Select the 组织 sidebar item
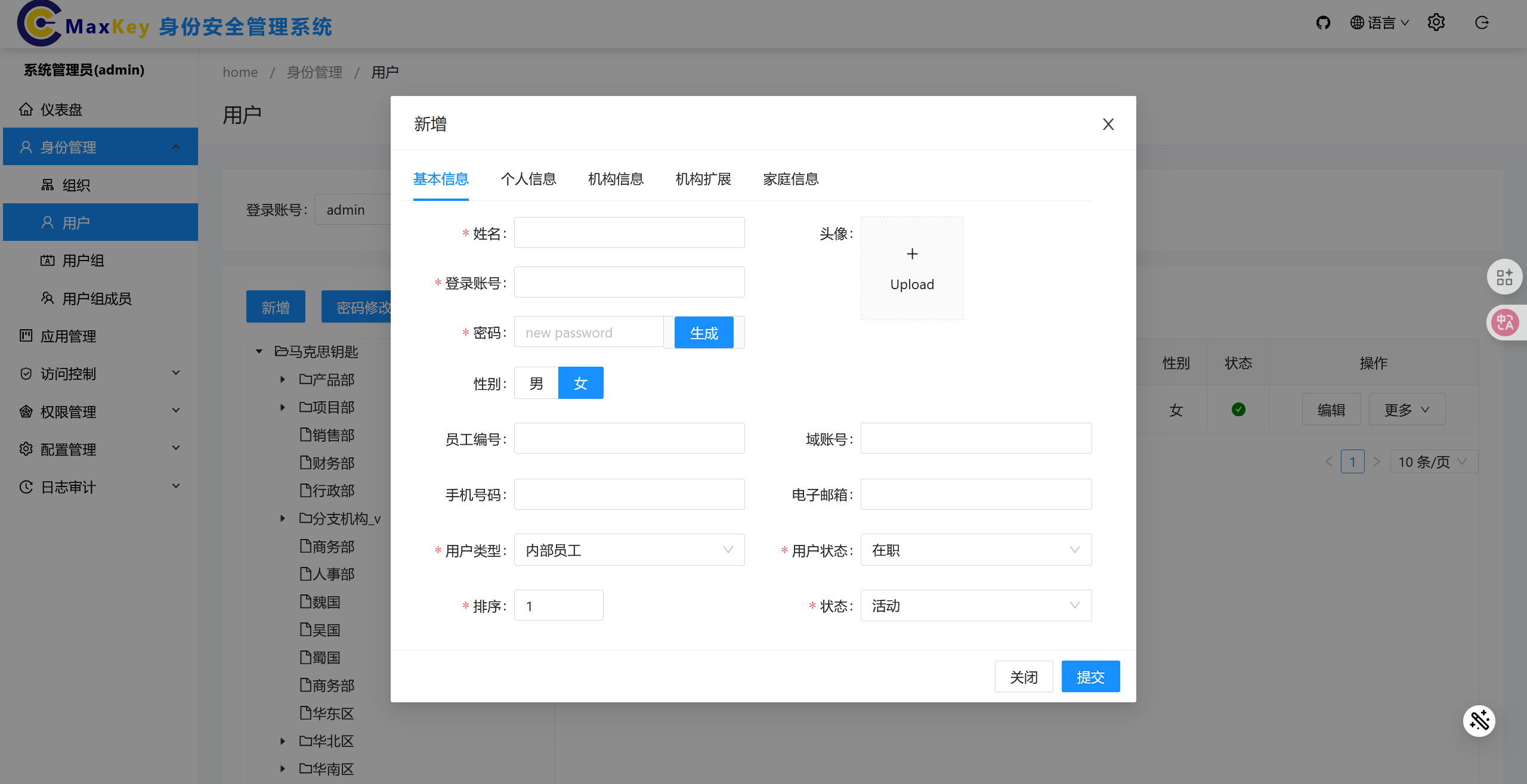1527x784 pixels. [76, 185]
